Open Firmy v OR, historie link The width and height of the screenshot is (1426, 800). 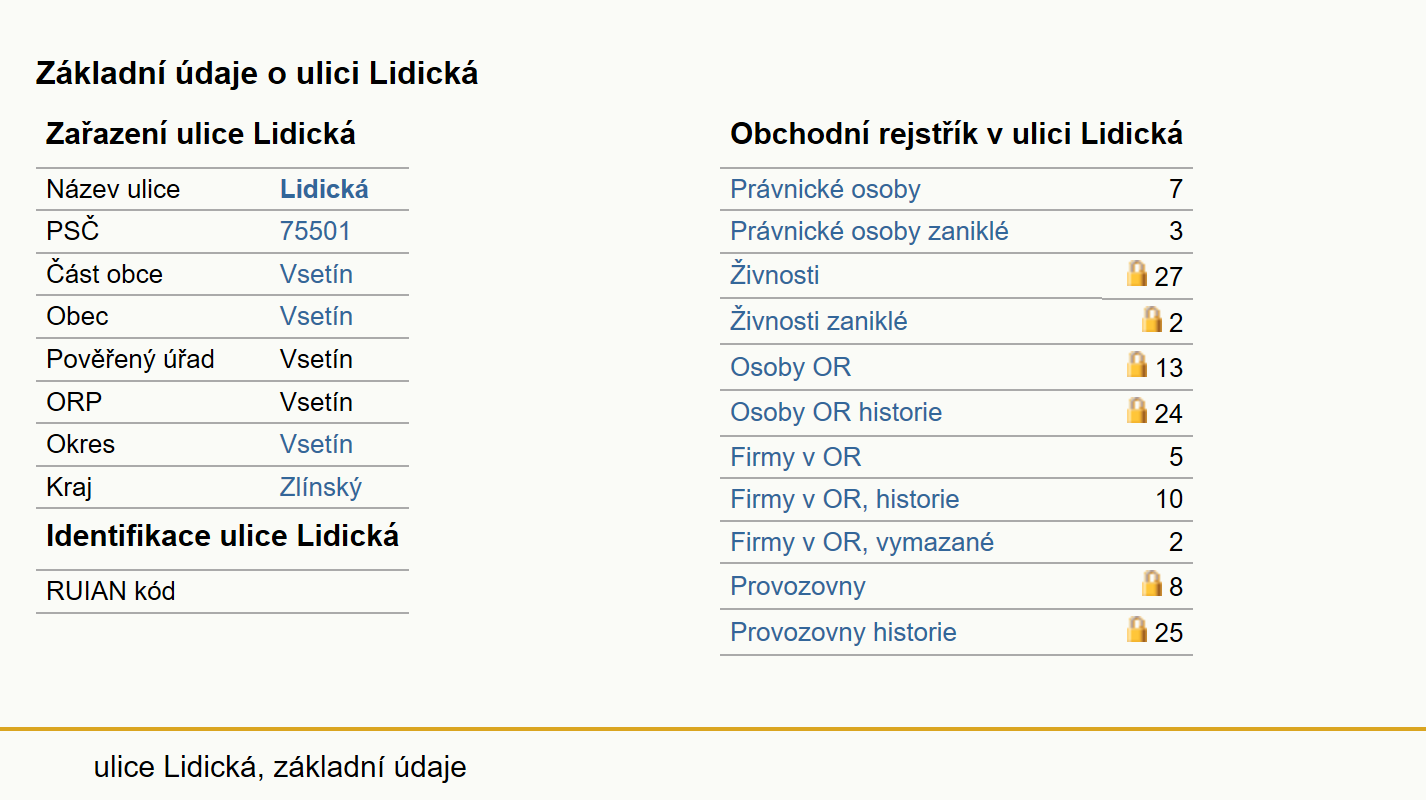[x=844, y=499]
